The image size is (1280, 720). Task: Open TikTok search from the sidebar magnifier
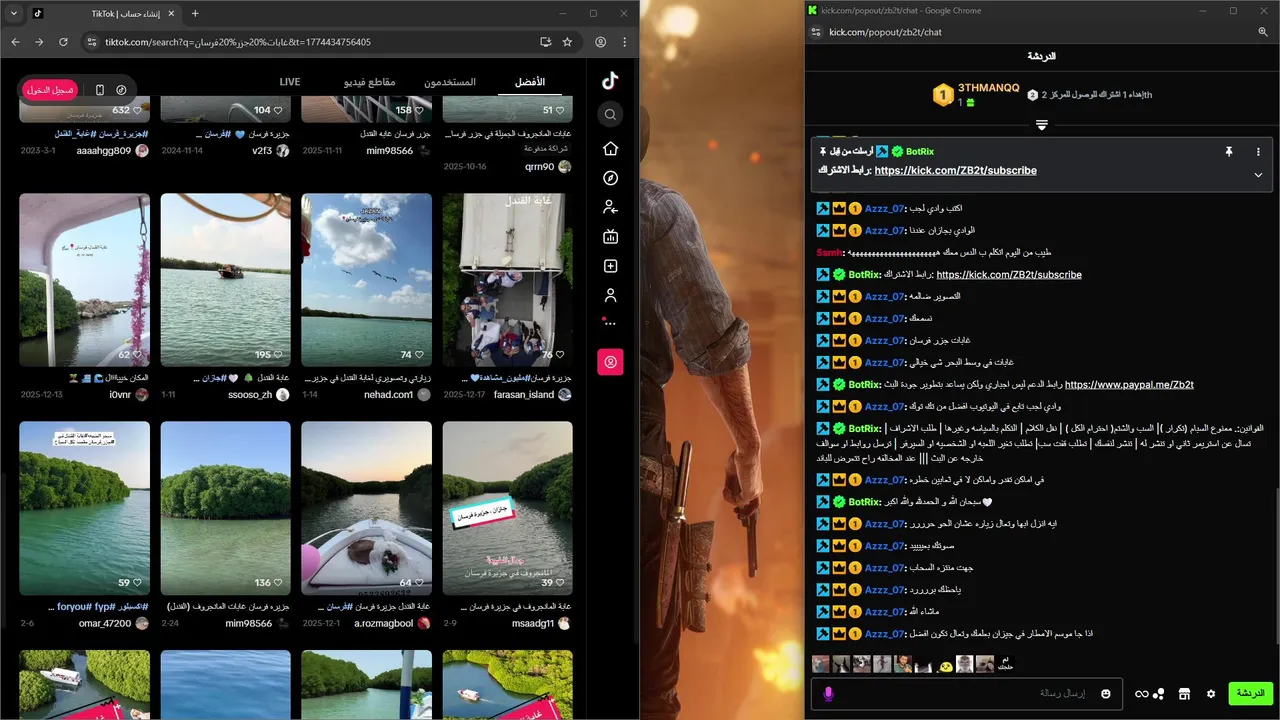pos(610,115)
